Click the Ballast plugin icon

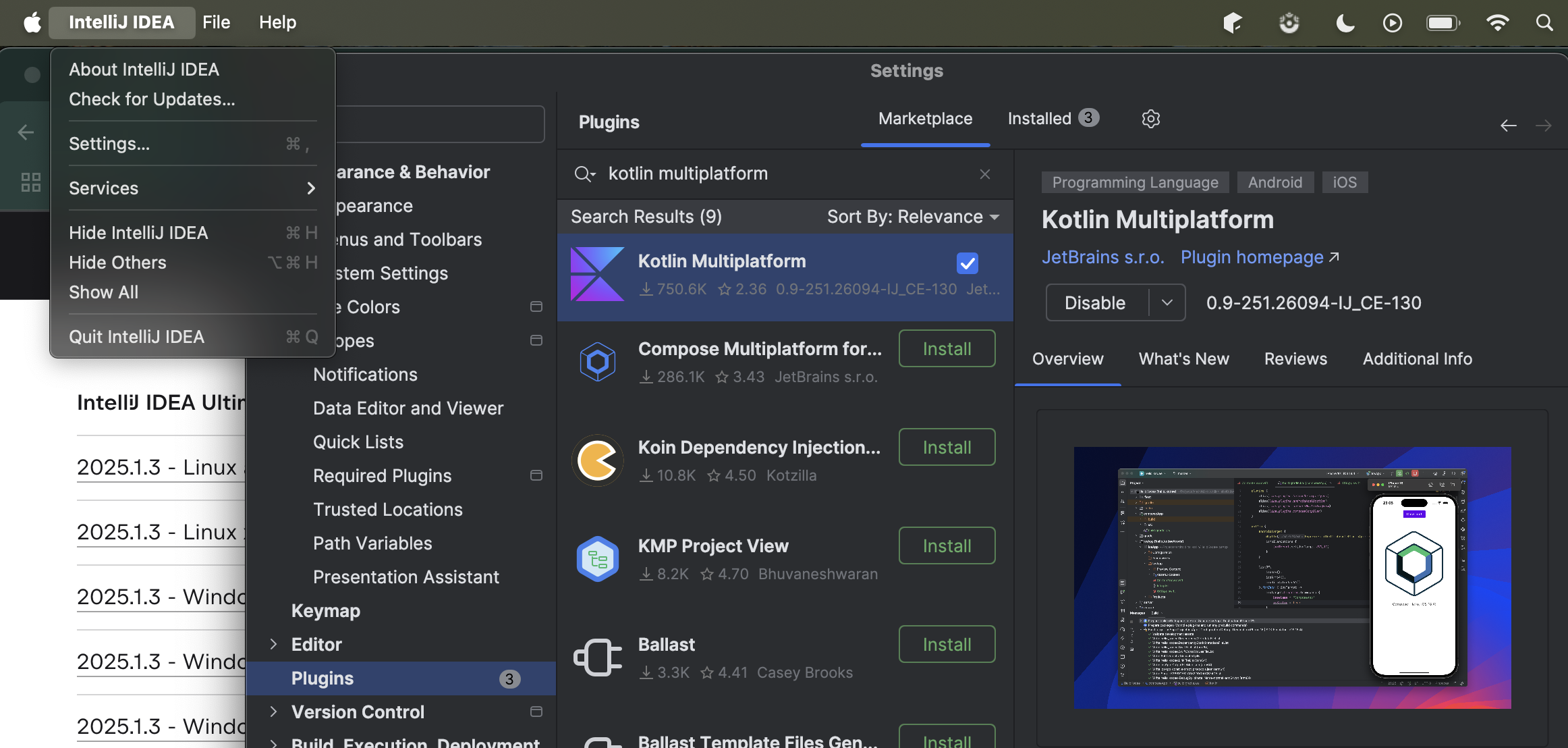click(597, 658)
